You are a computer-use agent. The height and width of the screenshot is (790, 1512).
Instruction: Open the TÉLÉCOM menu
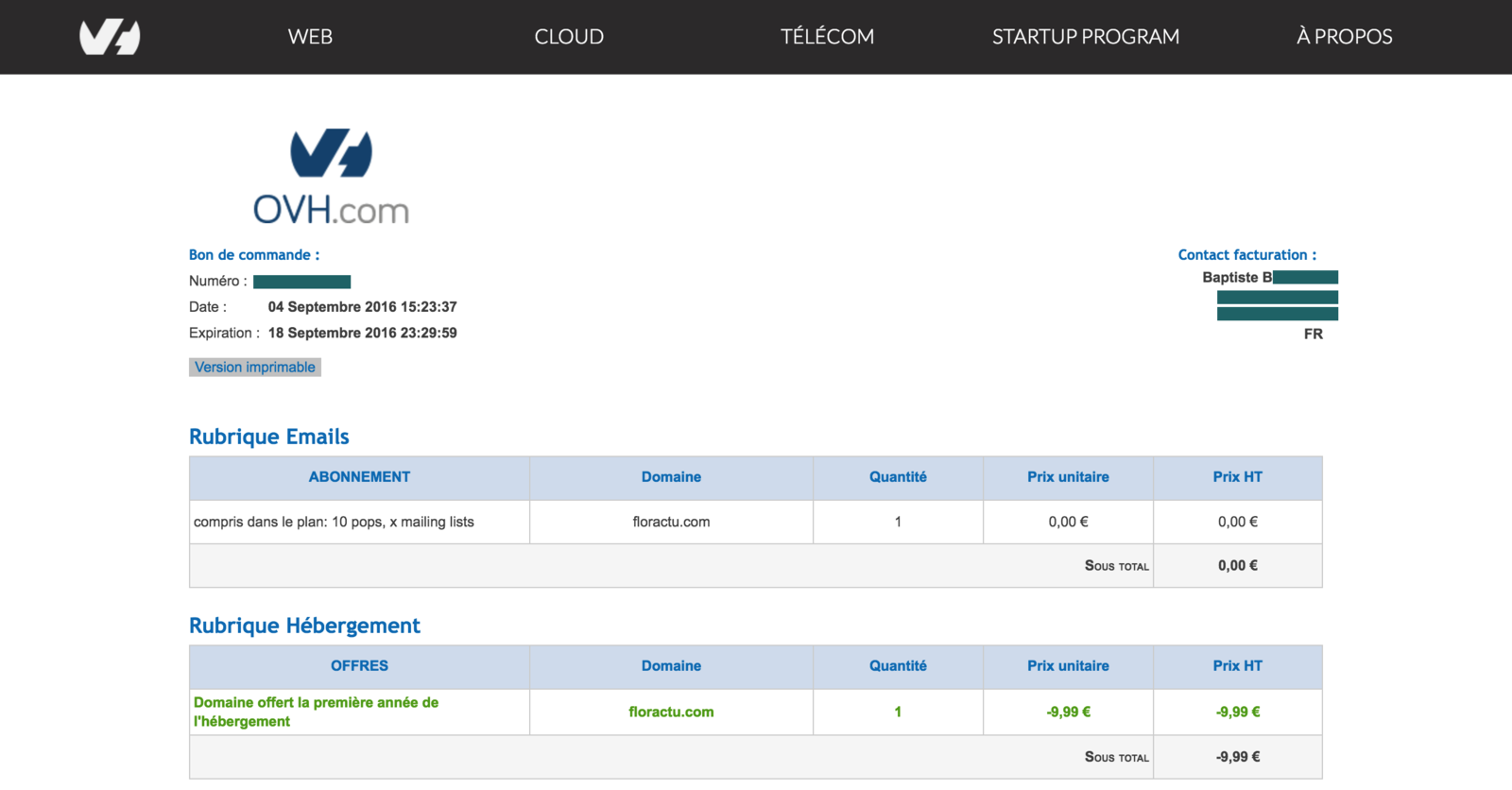coord(827,37)
